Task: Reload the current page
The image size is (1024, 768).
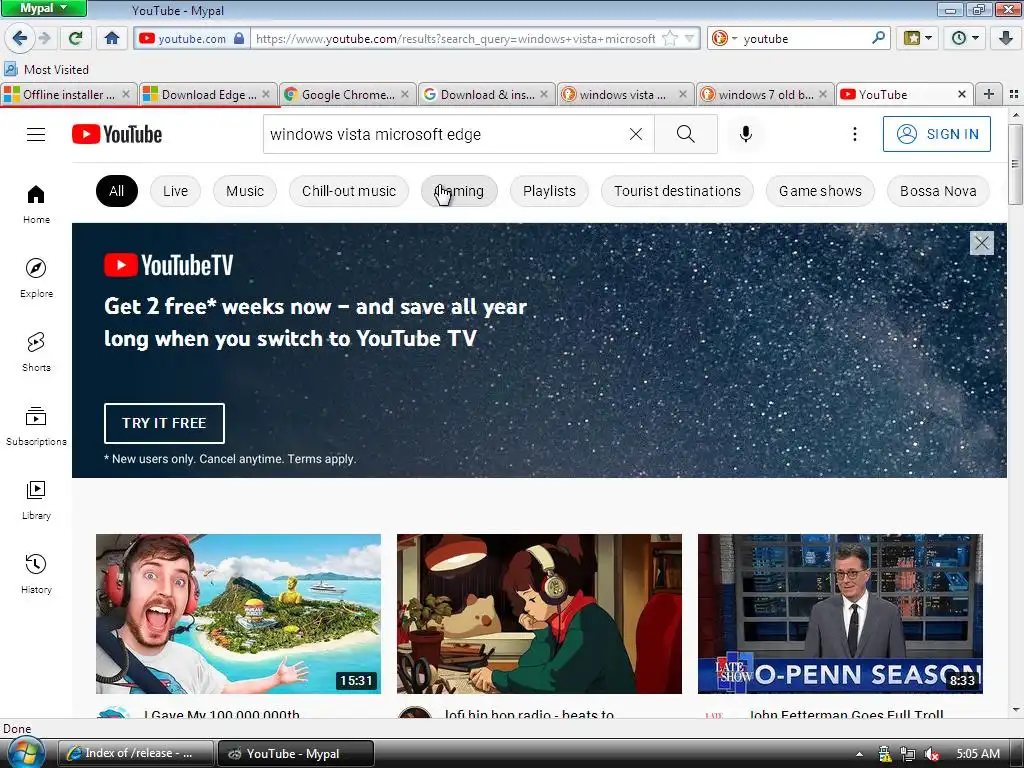Action: tap(76, 39)
